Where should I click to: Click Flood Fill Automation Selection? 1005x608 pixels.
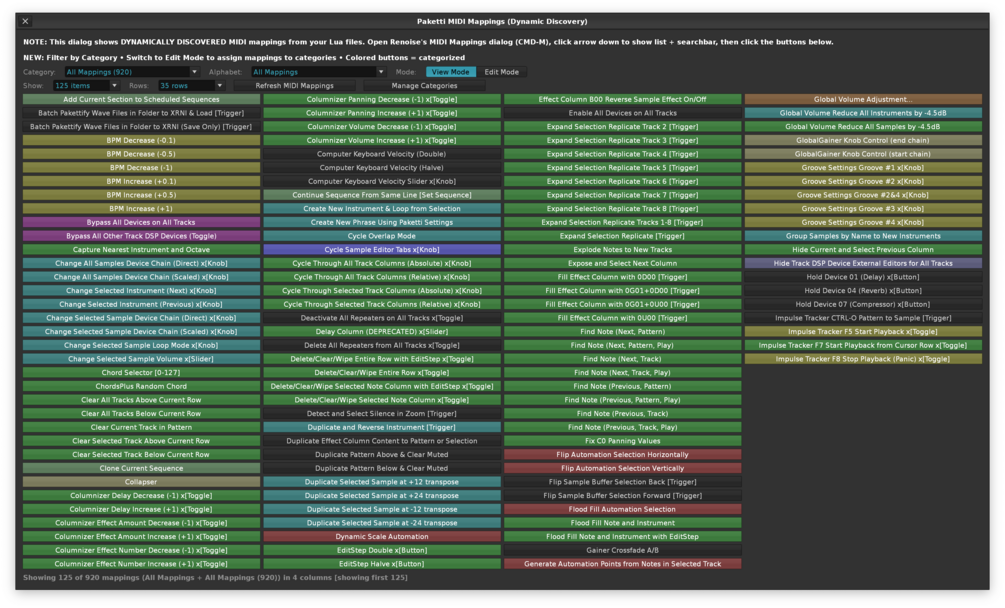622,509
